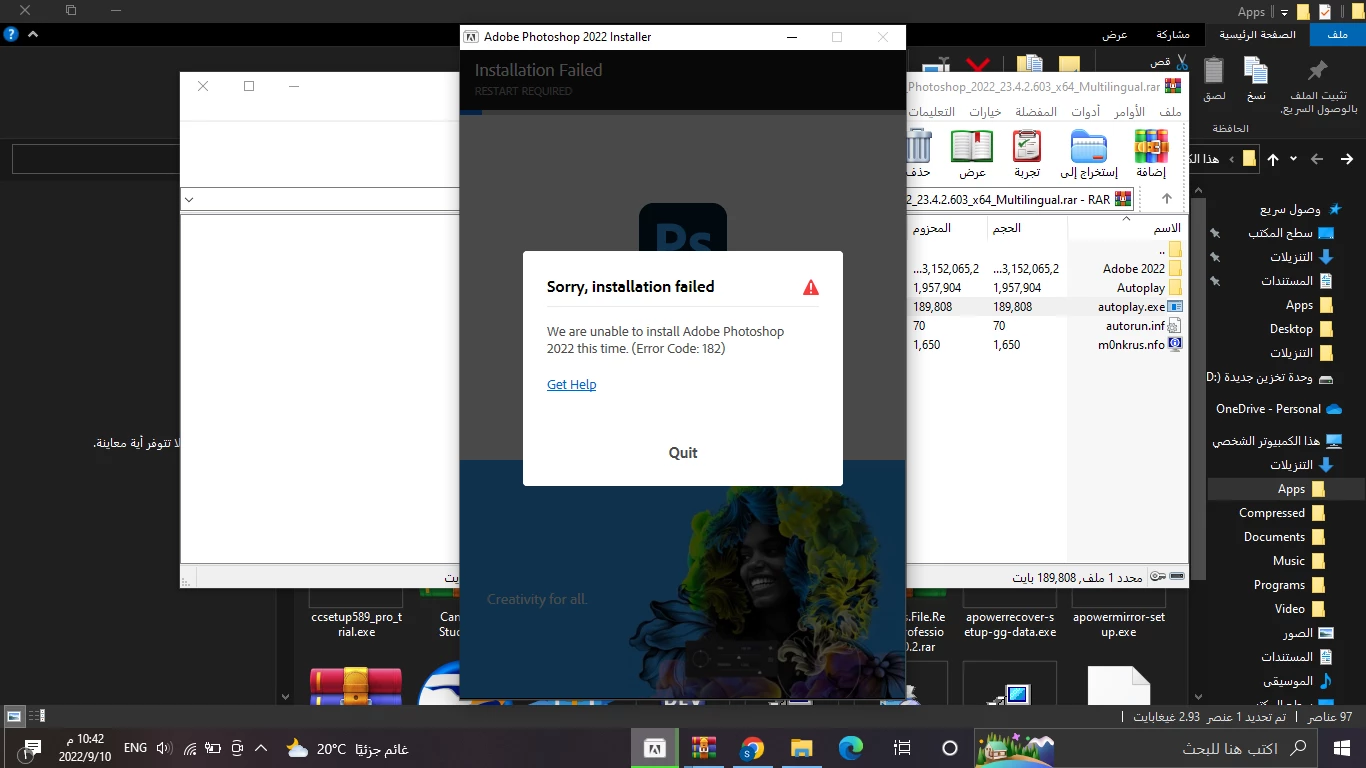1366x768 pixels.
Task: Click the taskbar search box
Action: coord(1147,748)
